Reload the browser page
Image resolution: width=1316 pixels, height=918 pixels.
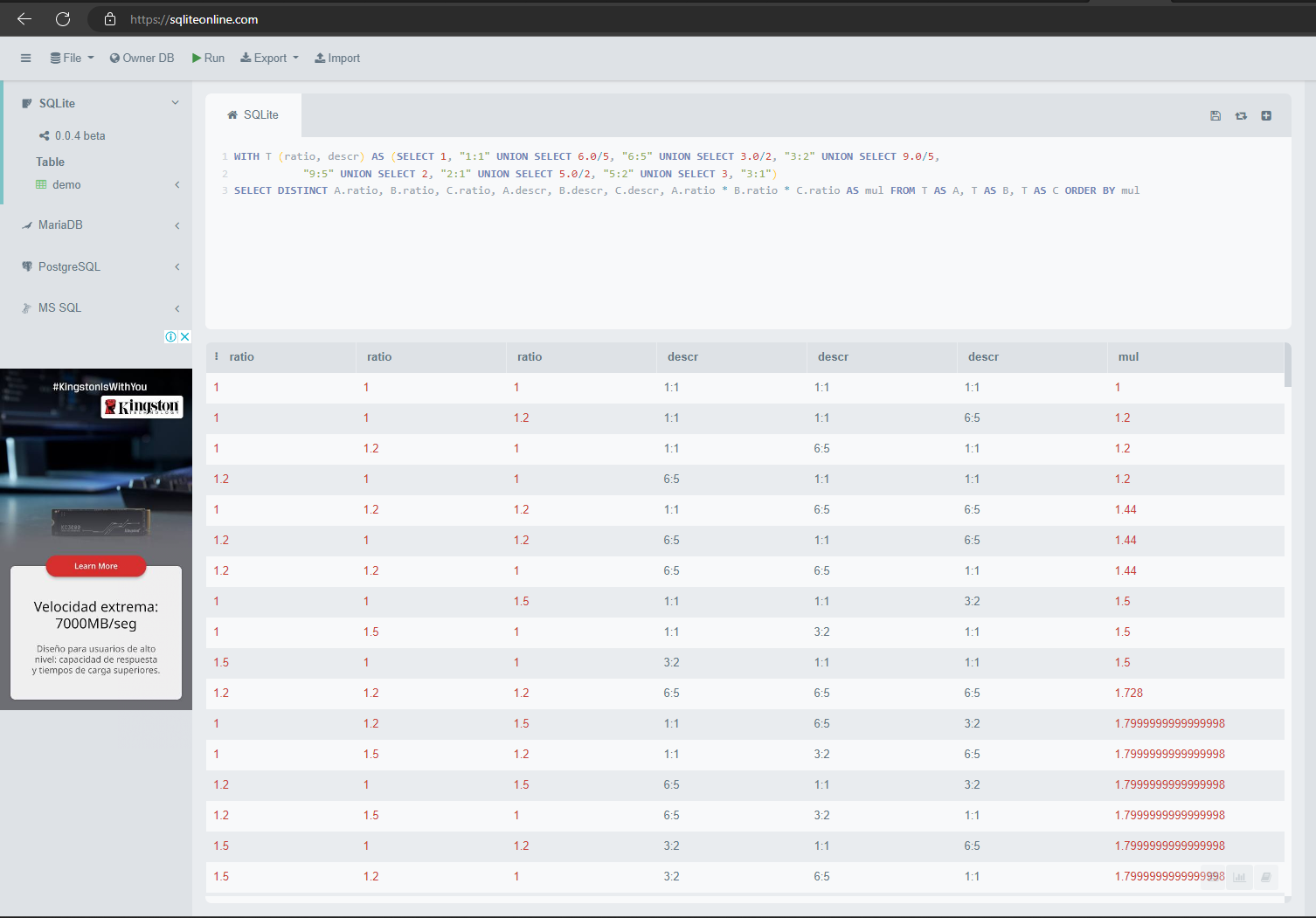[x=63, y=19]
